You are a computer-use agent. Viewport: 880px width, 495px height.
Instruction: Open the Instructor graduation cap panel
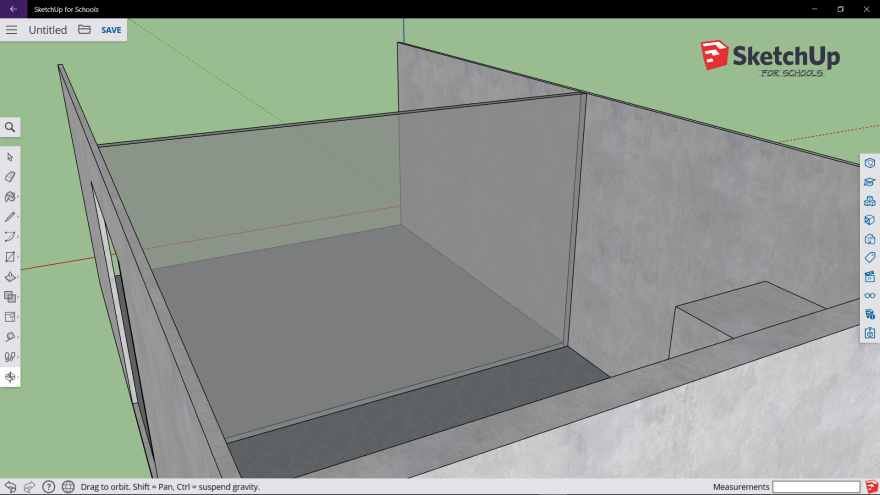[x=870, y=182]
